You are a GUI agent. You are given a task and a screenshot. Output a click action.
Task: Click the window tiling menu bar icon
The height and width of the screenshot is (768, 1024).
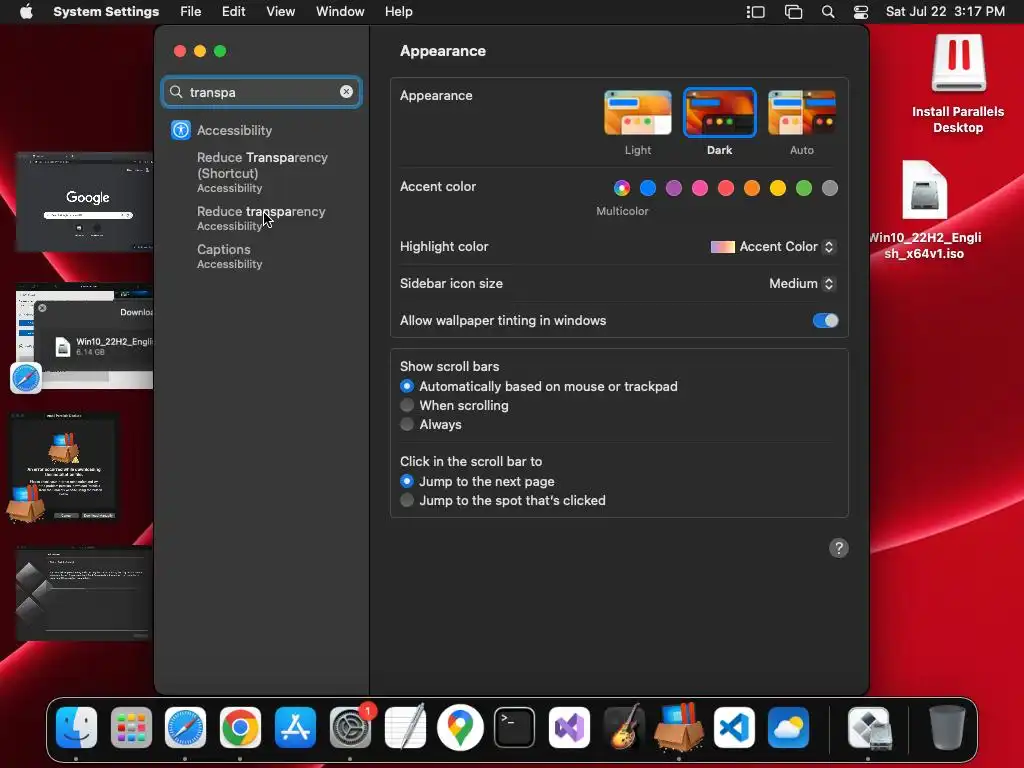(793, 12)
